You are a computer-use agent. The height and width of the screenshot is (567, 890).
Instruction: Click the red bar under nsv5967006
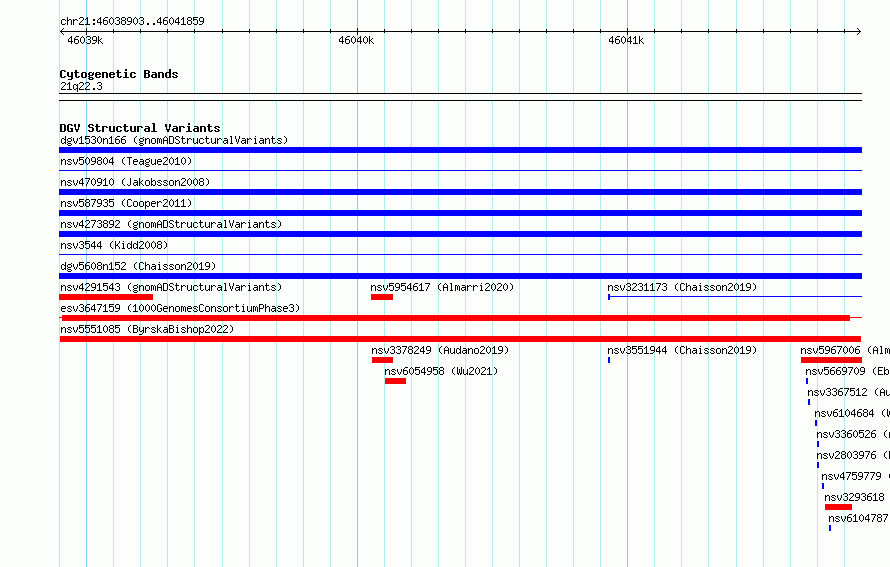(x=832, y=360)
